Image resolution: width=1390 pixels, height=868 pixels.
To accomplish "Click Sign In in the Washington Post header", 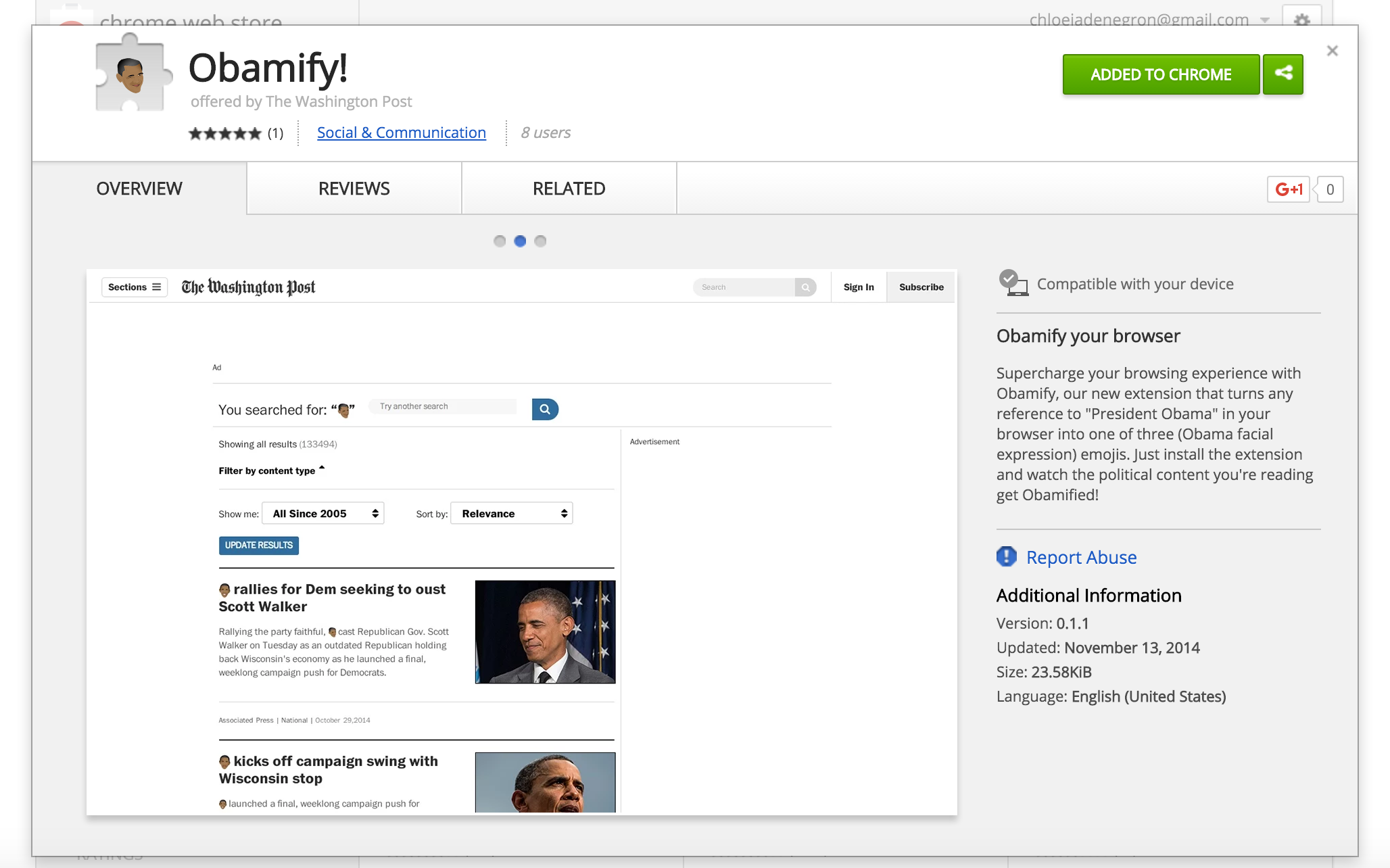I will click(859, 287).
